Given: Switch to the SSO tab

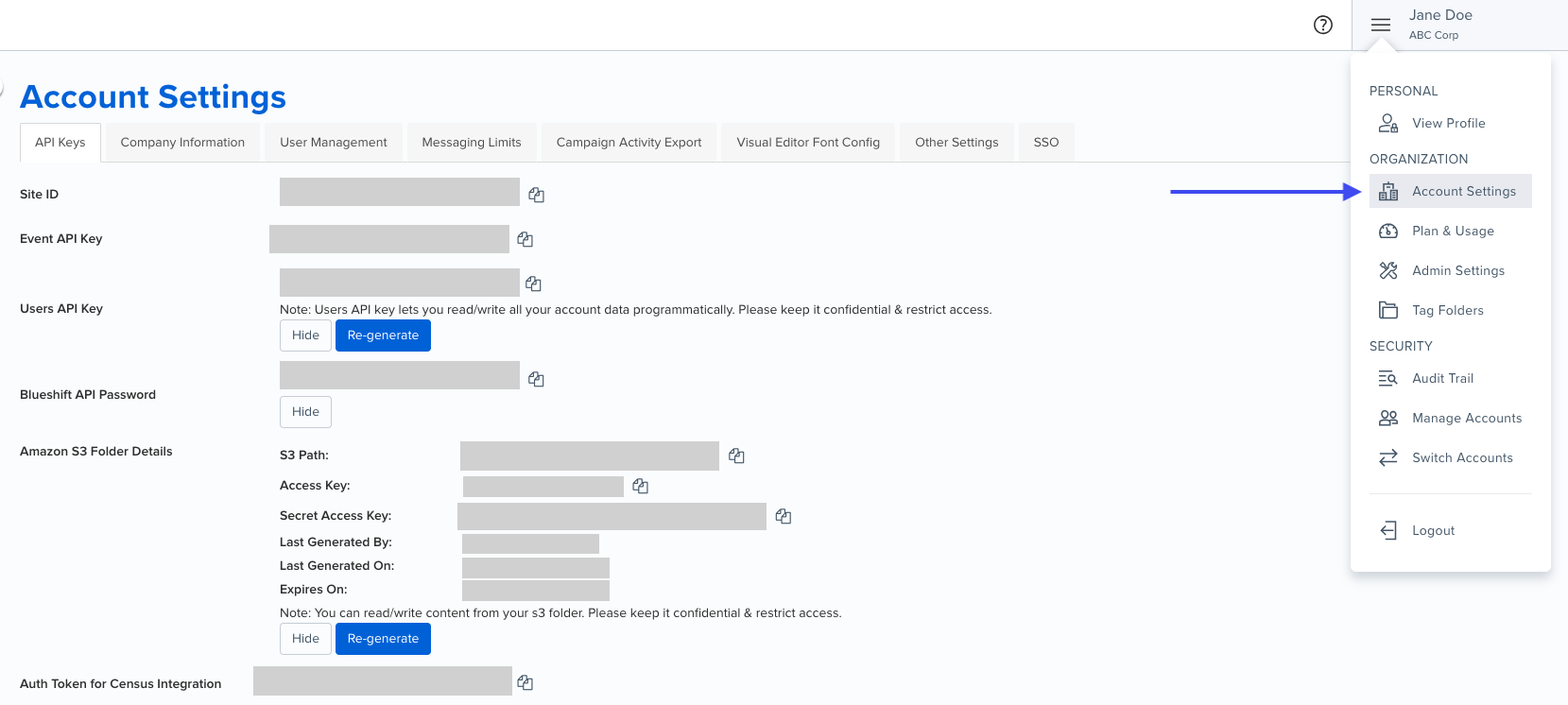Looking at the screenshot, I should click(1046, 143).
